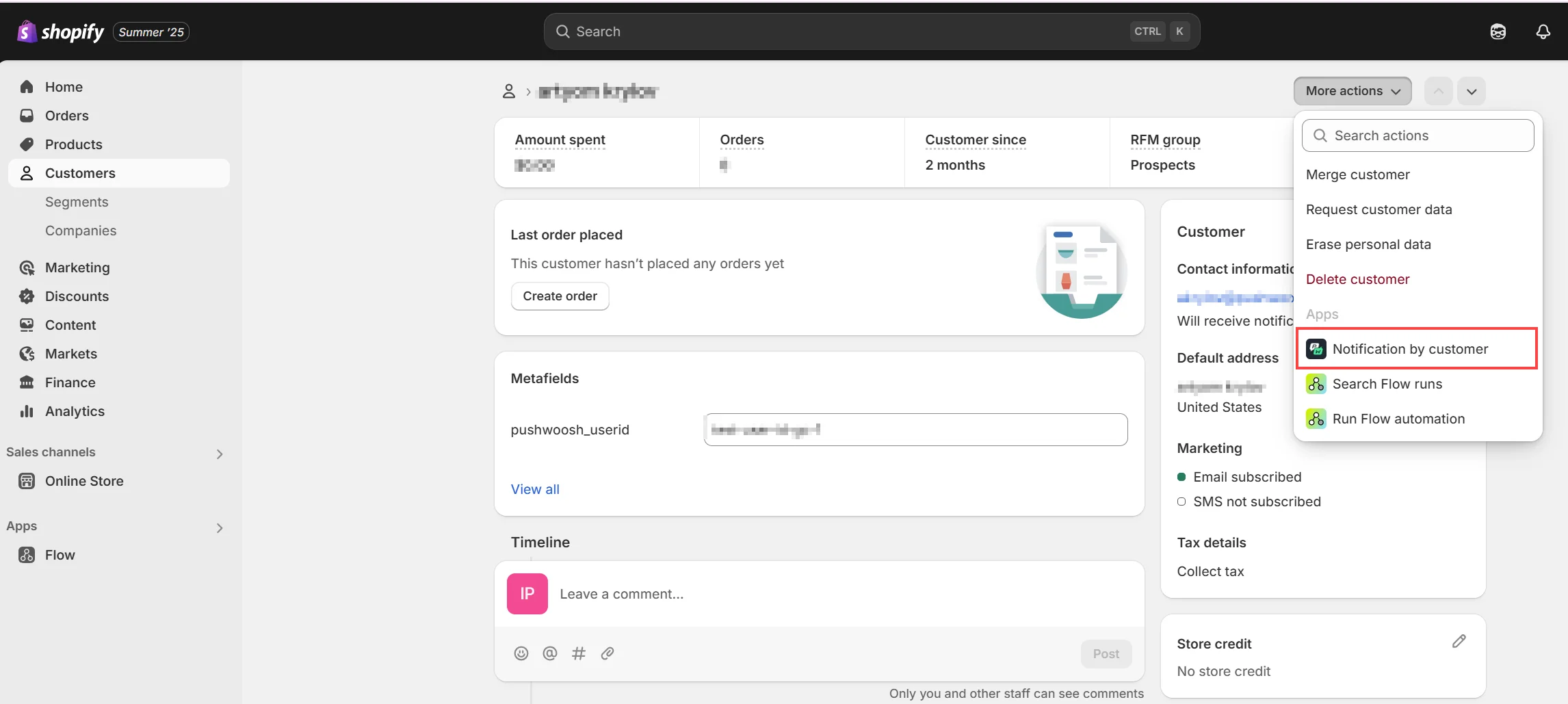Select Notification by customer menu item

pyautogui.click(x=1410, y=349)
